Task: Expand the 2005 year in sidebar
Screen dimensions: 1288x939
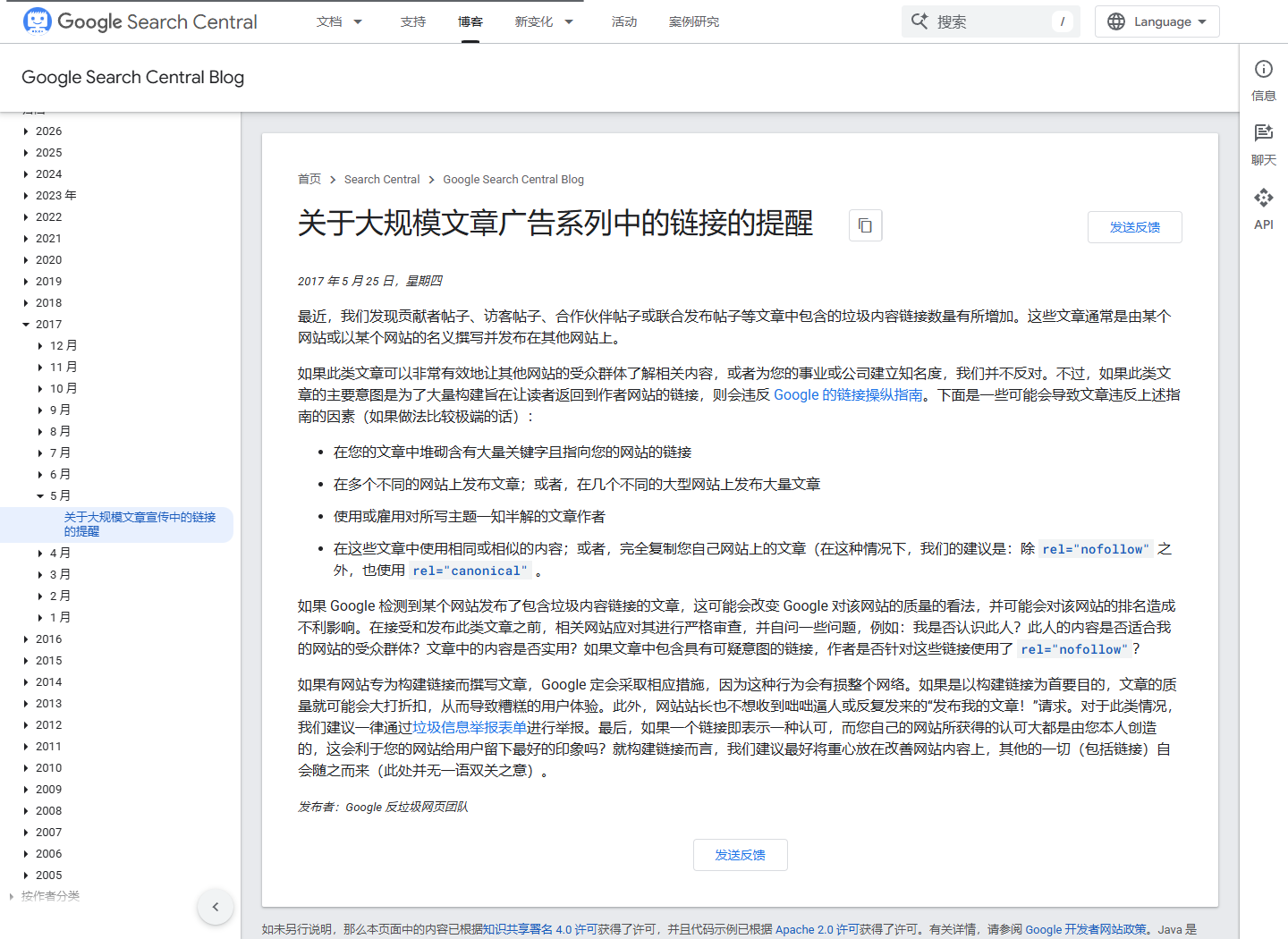Action: pyautogui.click(x=26, y=876)
